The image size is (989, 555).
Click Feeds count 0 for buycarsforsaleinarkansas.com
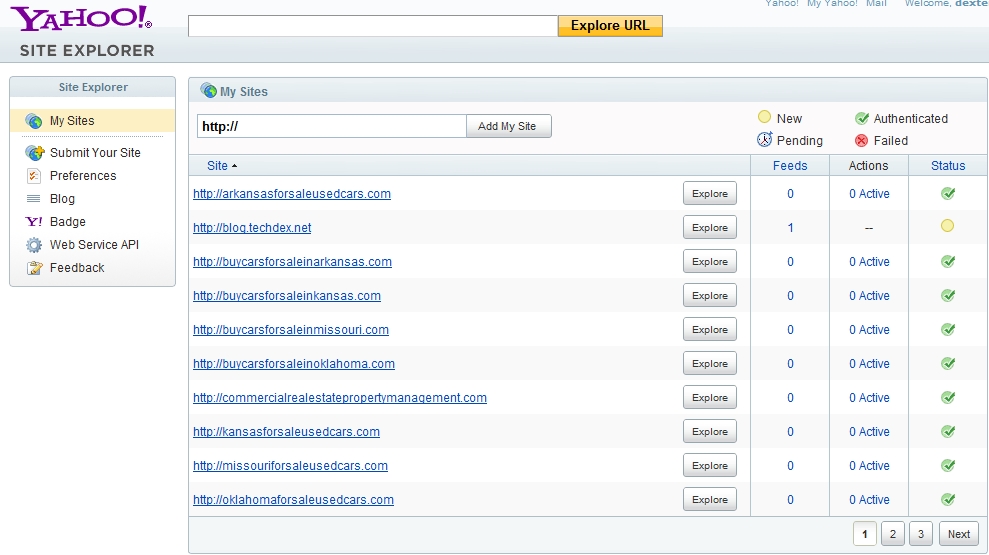click(790, 262)
